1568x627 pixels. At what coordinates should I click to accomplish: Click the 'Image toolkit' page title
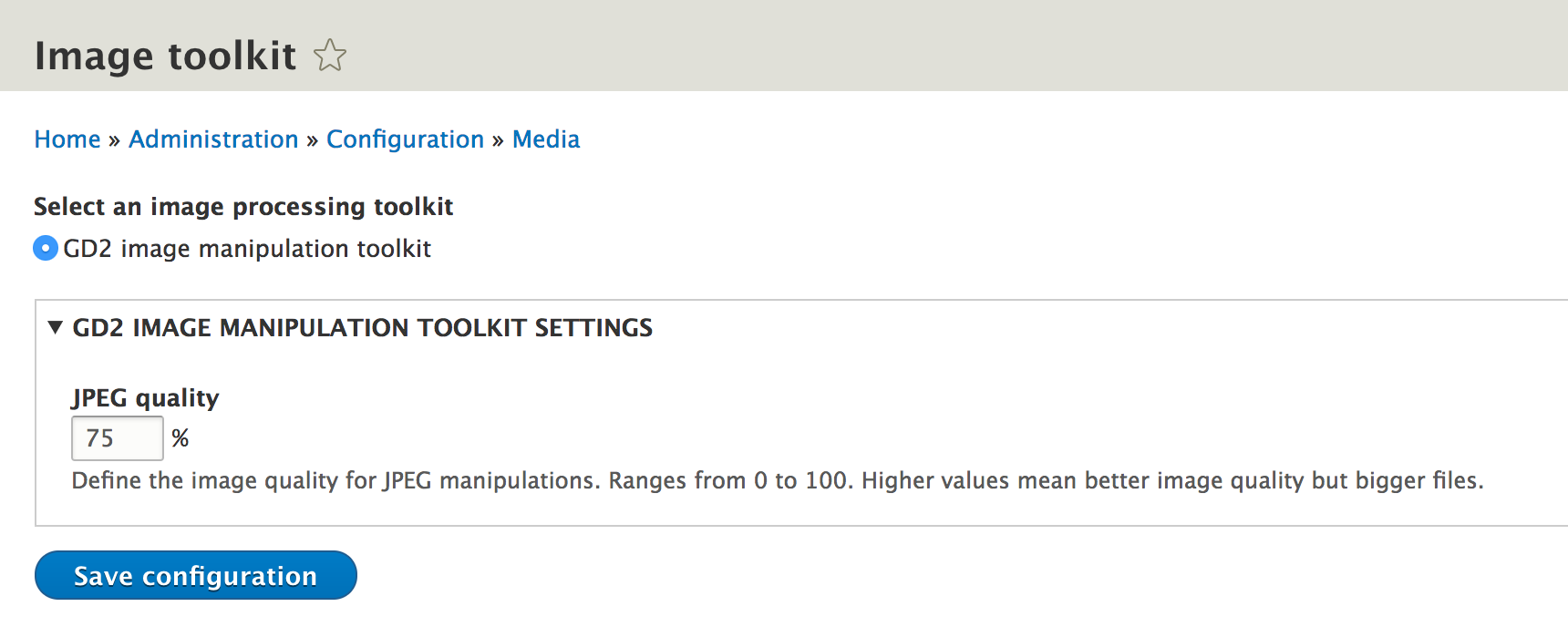165,56
